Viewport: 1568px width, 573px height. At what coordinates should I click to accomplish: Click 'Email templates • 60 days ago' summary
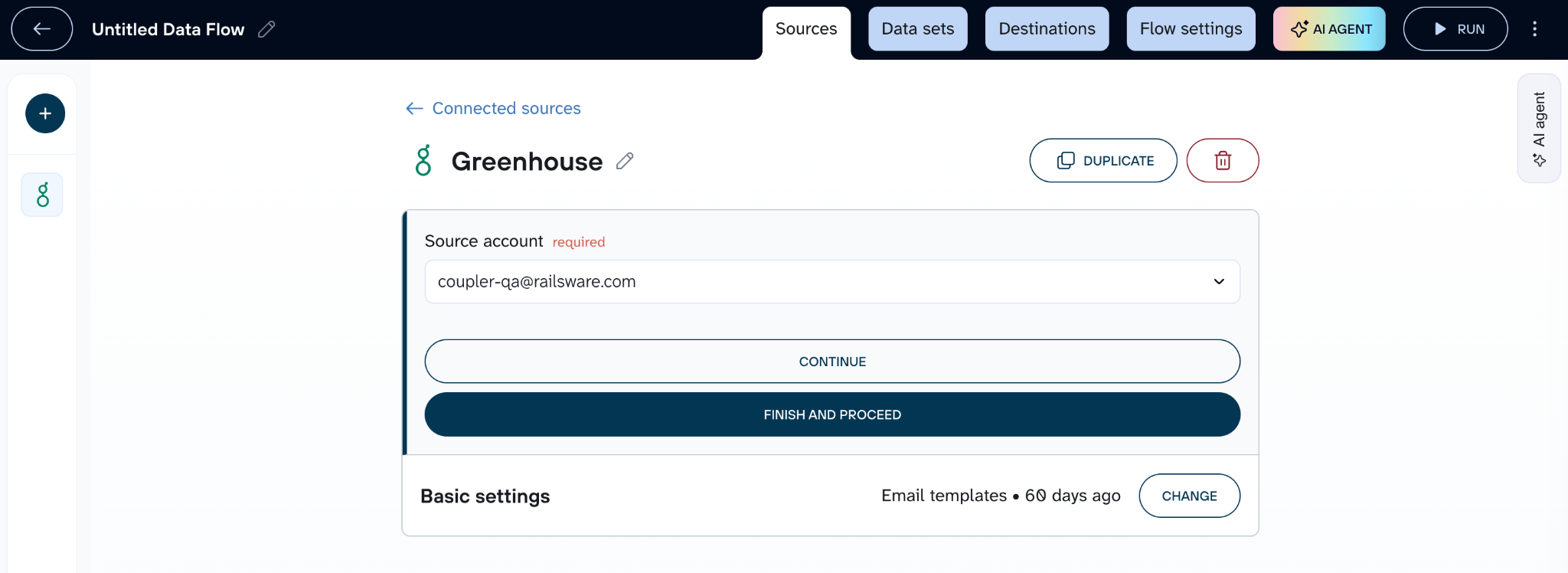coord(1001,496)
